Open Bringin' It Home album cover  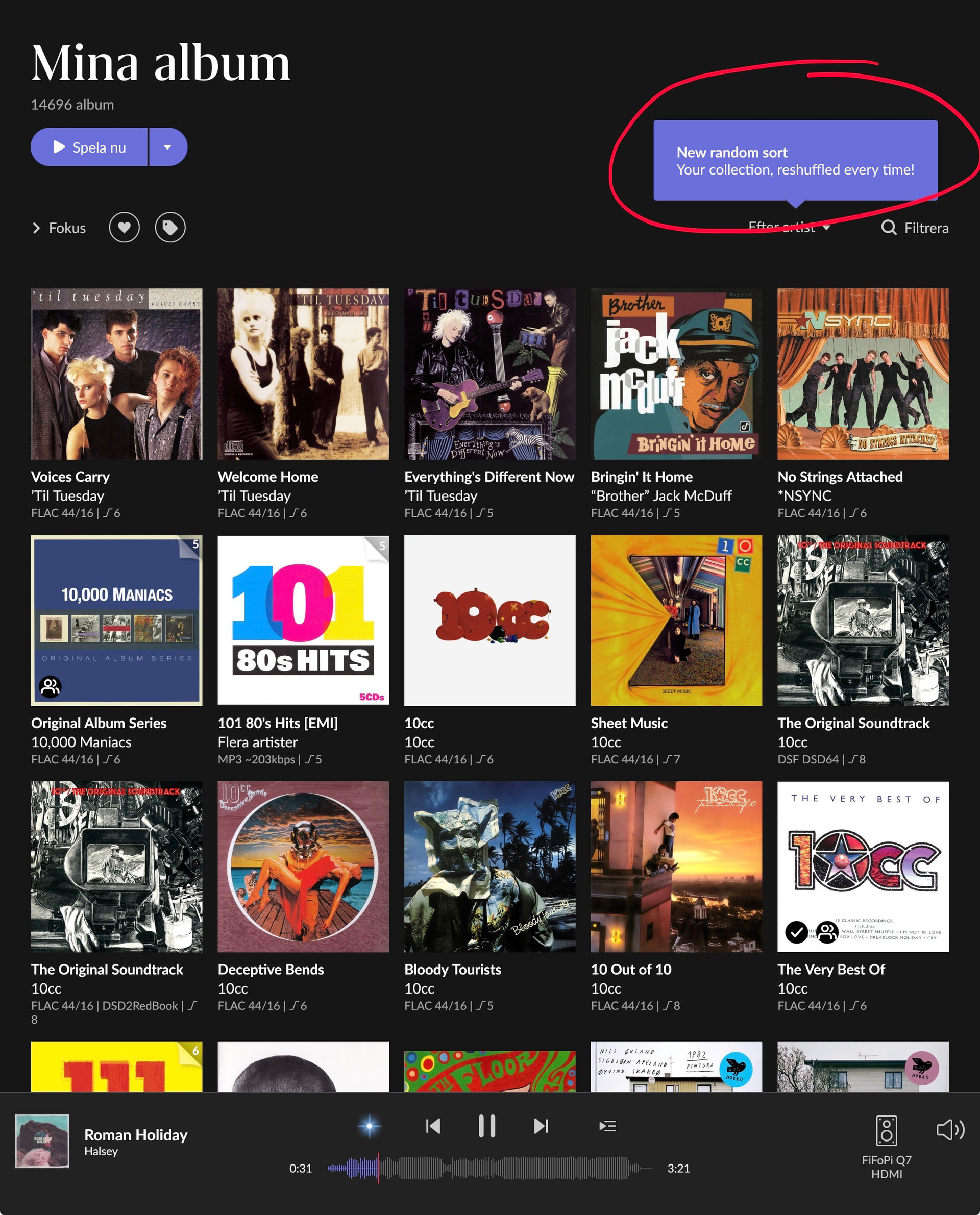tap(676, 374)
